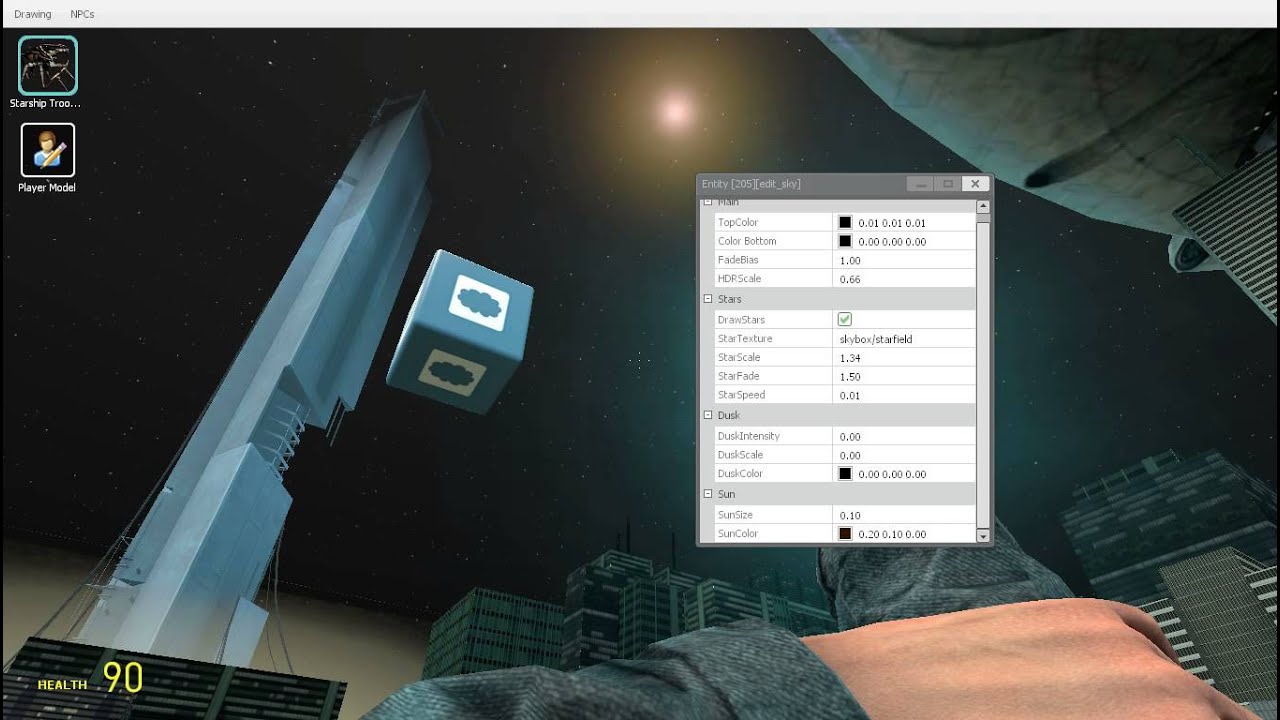Uncheck the DrawStars checkbox

845,319
